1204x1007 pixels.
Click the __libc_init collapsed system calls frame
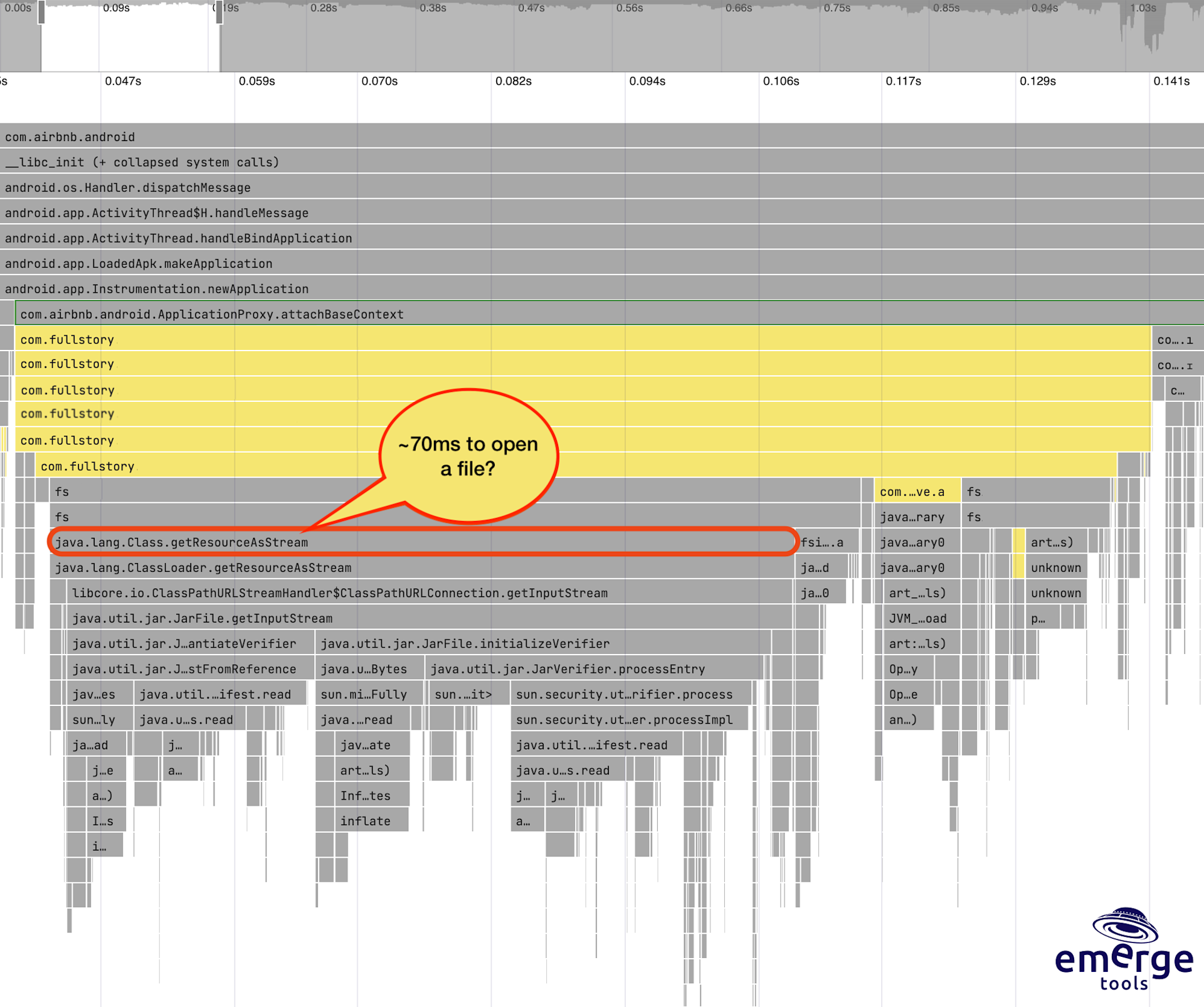pos(141,162)
